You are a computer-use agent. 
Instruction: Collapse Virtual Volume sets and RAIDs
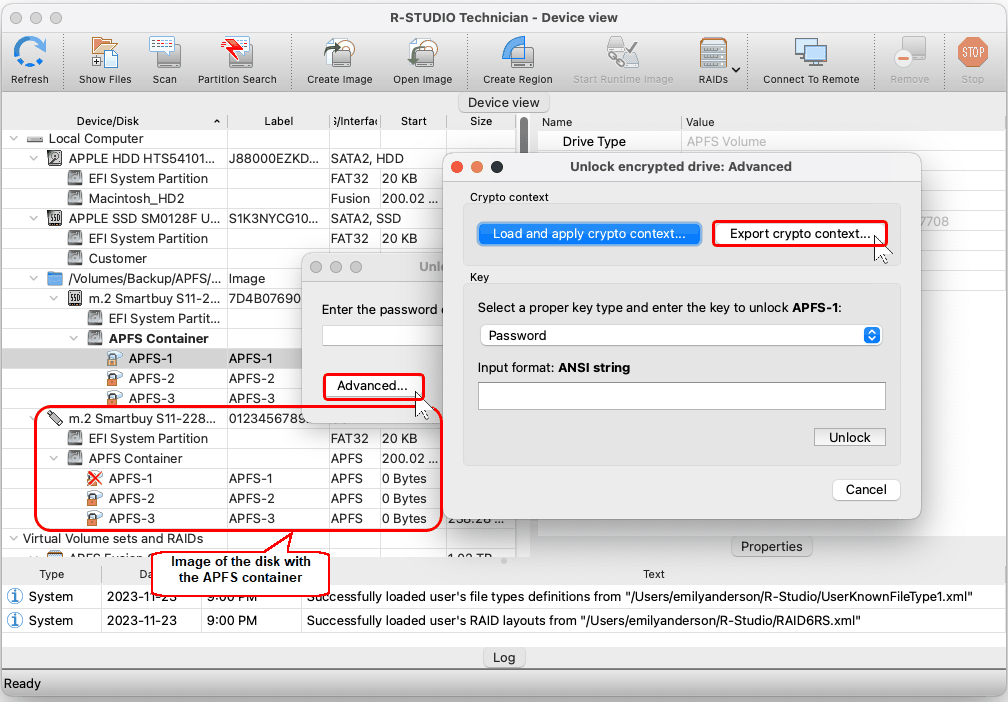[14, 538]
